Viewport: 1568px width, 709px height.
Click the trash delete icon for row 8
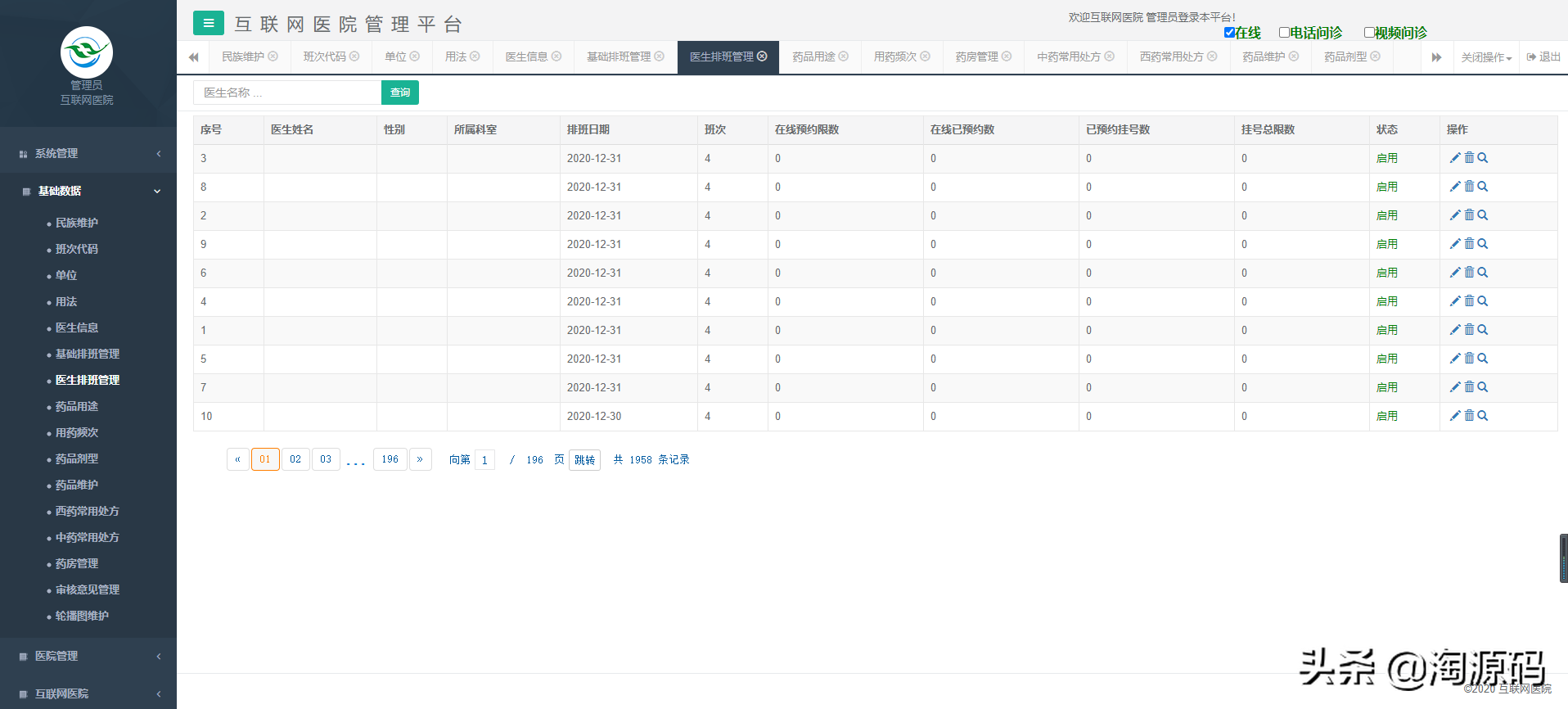click(1469, 187)
